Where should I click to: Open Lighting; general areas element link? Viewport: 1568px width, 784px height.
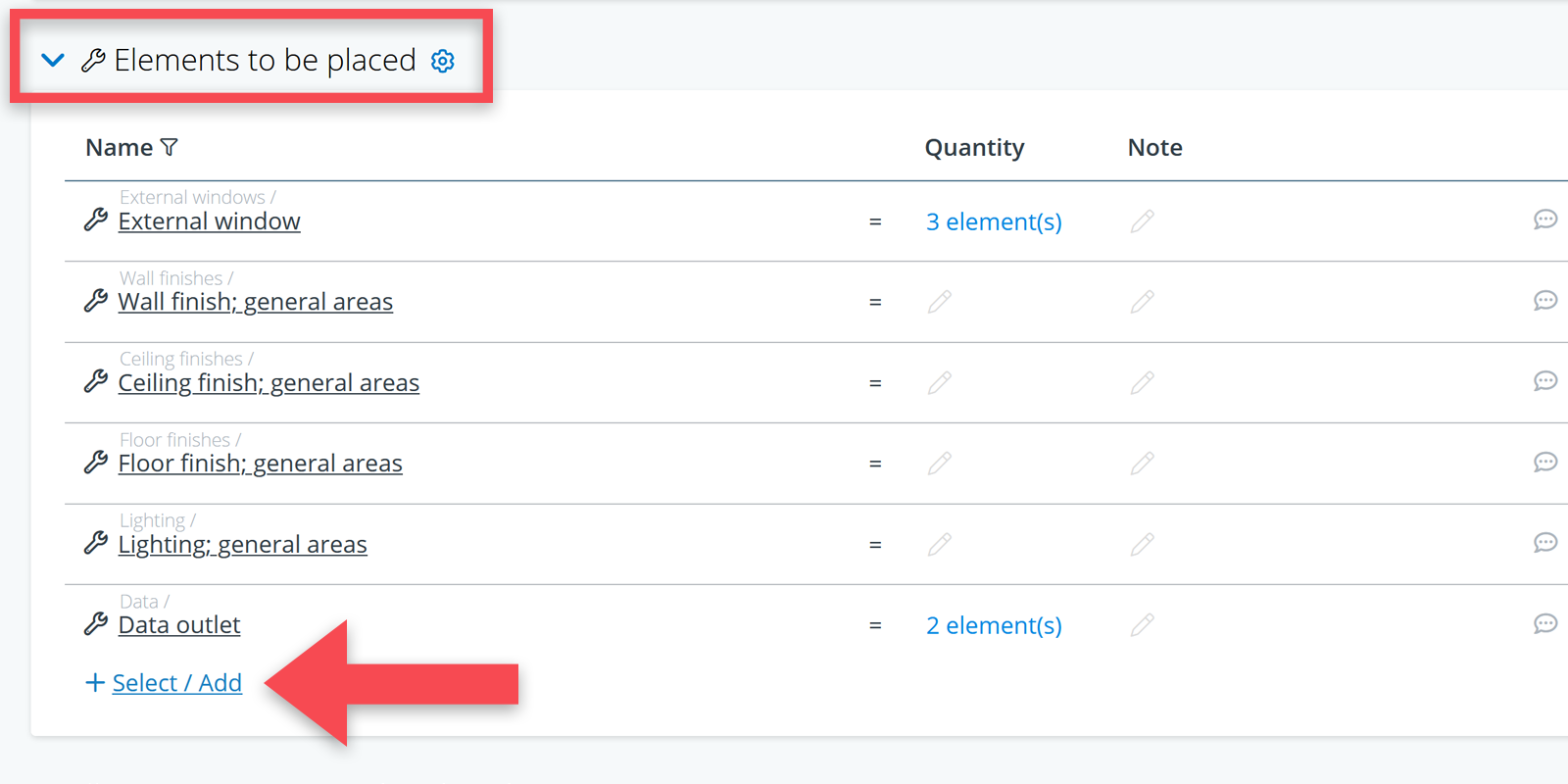(x=242, y=545)
